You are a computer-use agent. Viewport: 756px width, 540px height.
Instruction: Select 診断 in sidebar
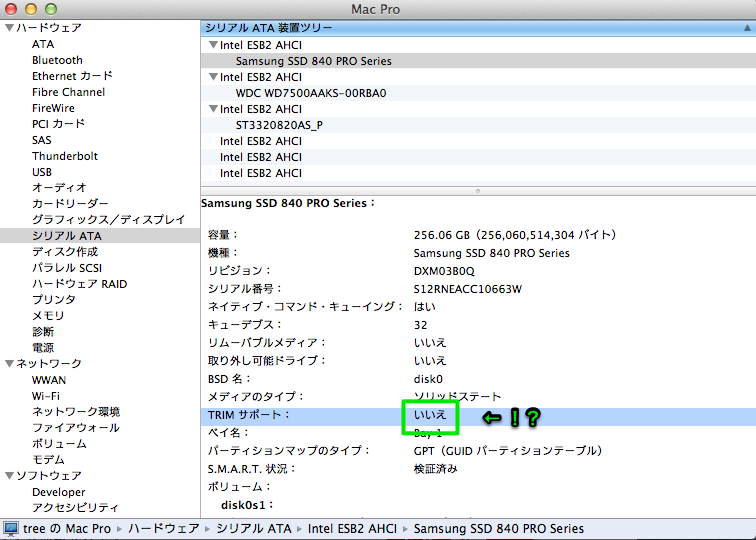click(43, 332)
